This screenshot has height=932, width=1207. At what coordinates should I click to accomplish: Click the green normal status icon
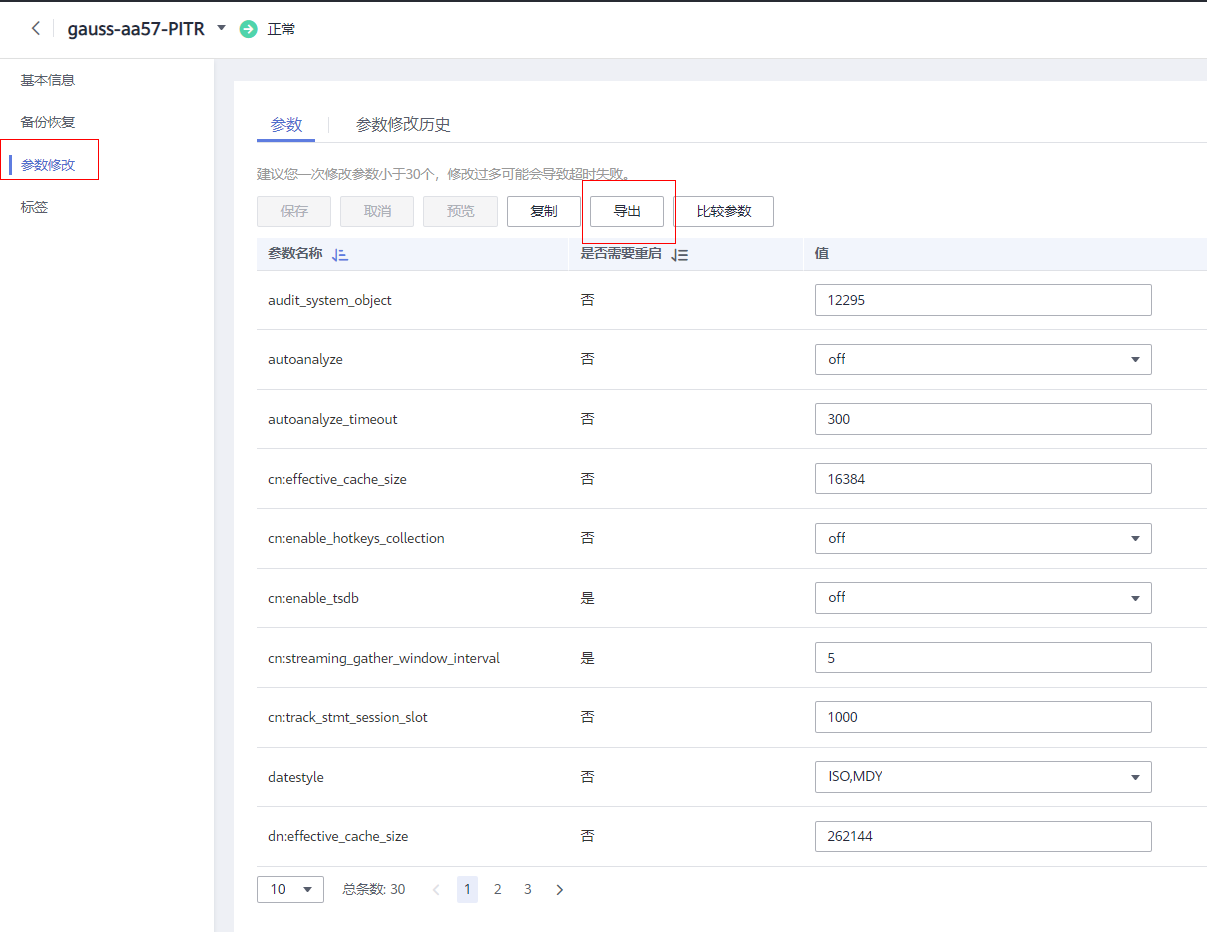(249, 29)
